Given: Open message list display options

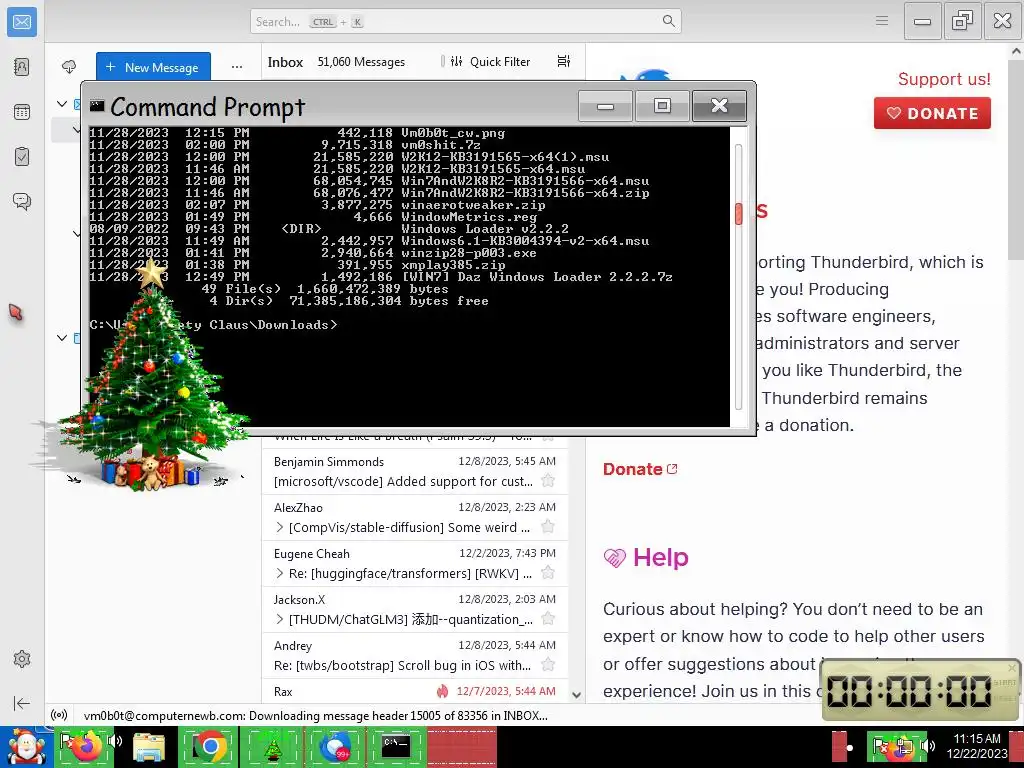Looking at the screenshot, I should click(x=564, y=61).
